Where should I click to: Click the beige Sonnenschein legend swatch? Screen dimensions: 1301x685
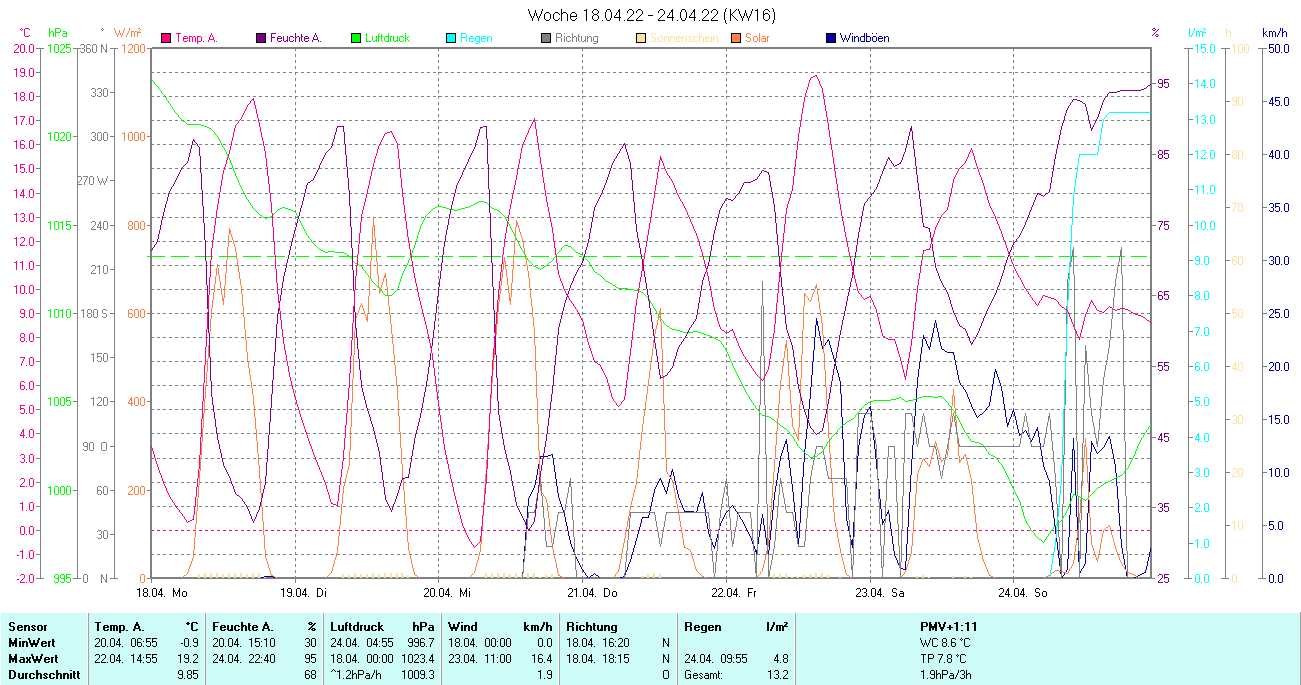click(641, 38)
